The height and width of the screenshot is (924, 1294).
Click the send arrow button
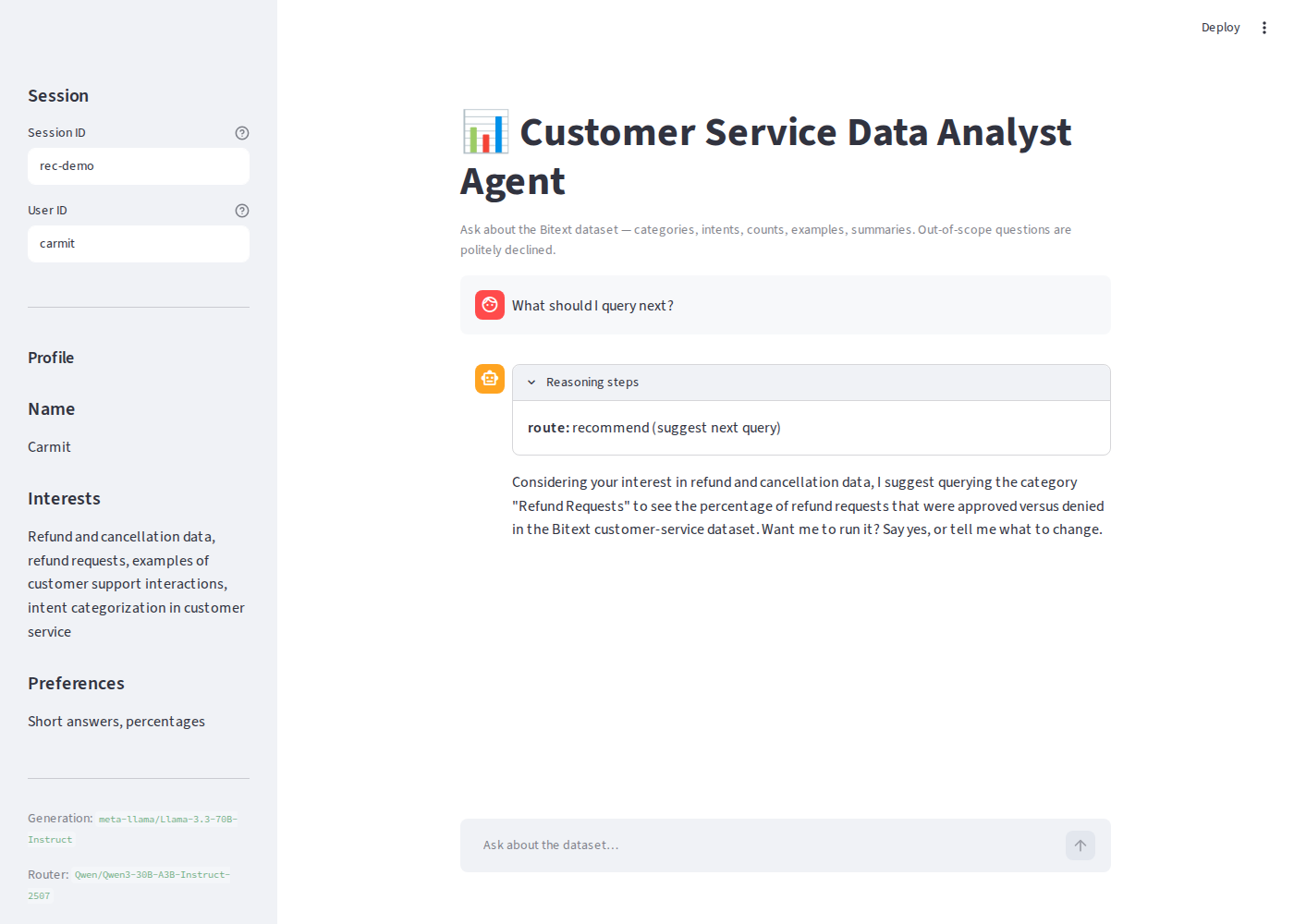click(x=1080, y=845)
